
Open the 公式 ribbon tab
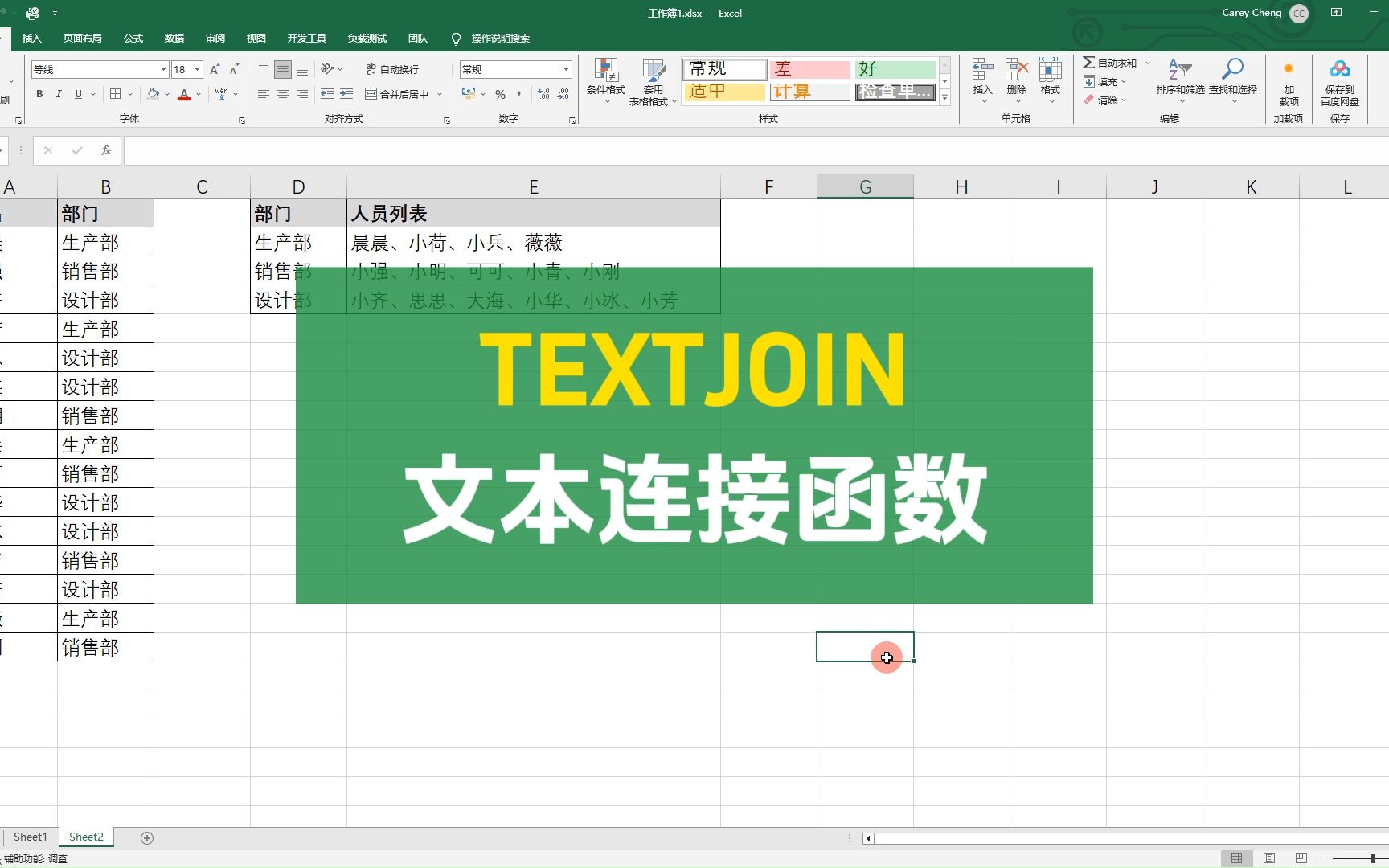click(x=133, y=38)
